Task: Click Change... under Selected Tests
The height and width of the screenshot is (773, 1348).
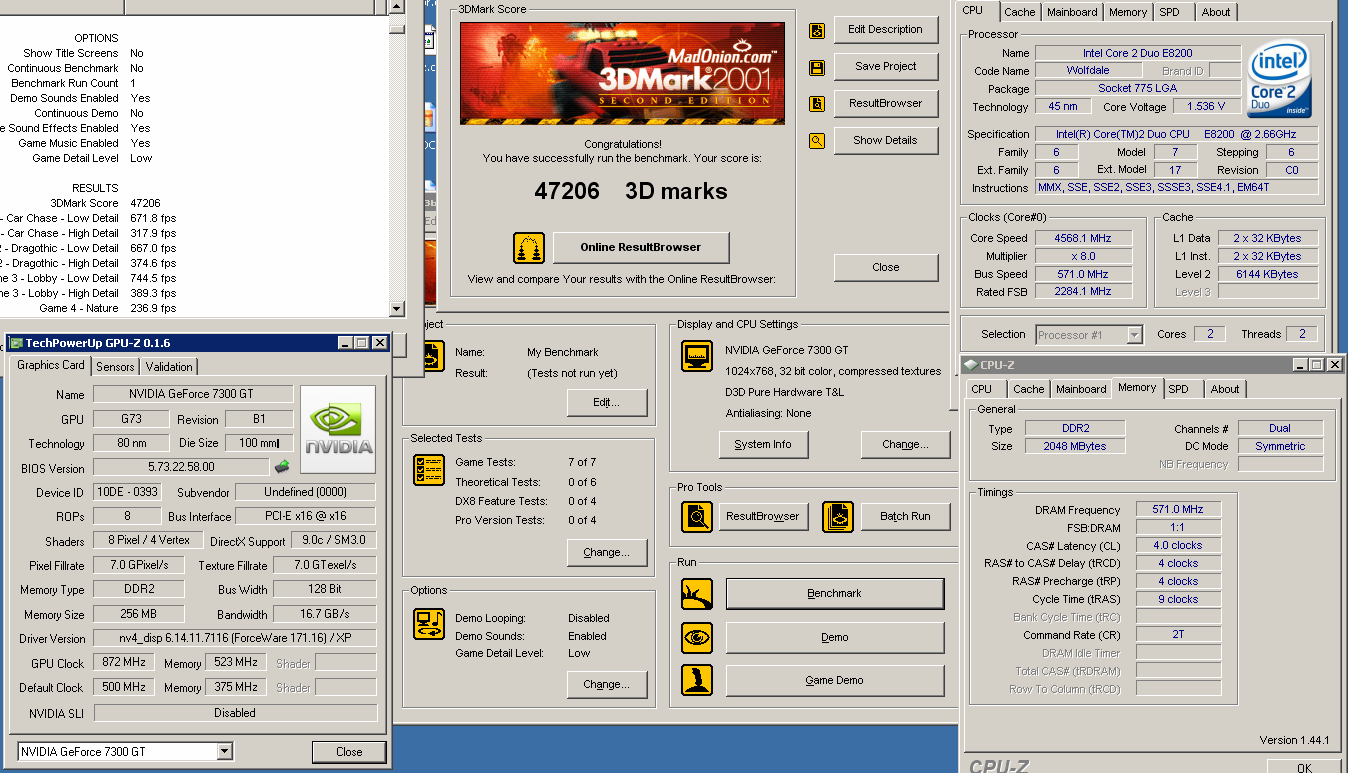Action: (x=607, y=553)
